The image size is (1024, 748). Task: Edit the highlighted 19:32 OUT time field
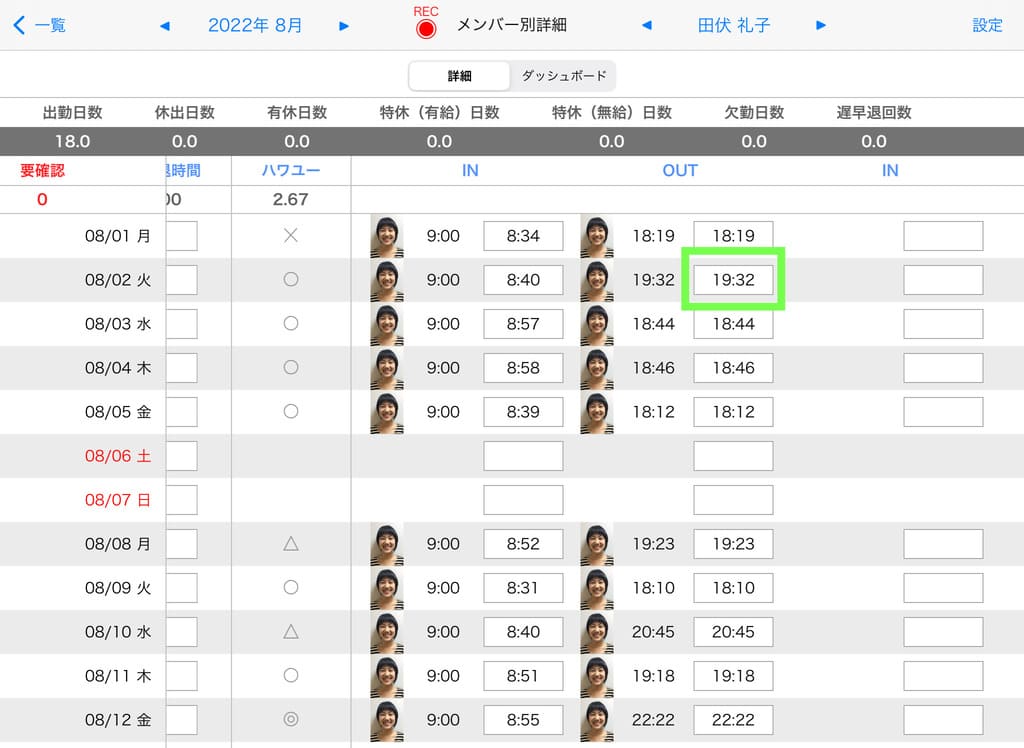click(733, 280)
